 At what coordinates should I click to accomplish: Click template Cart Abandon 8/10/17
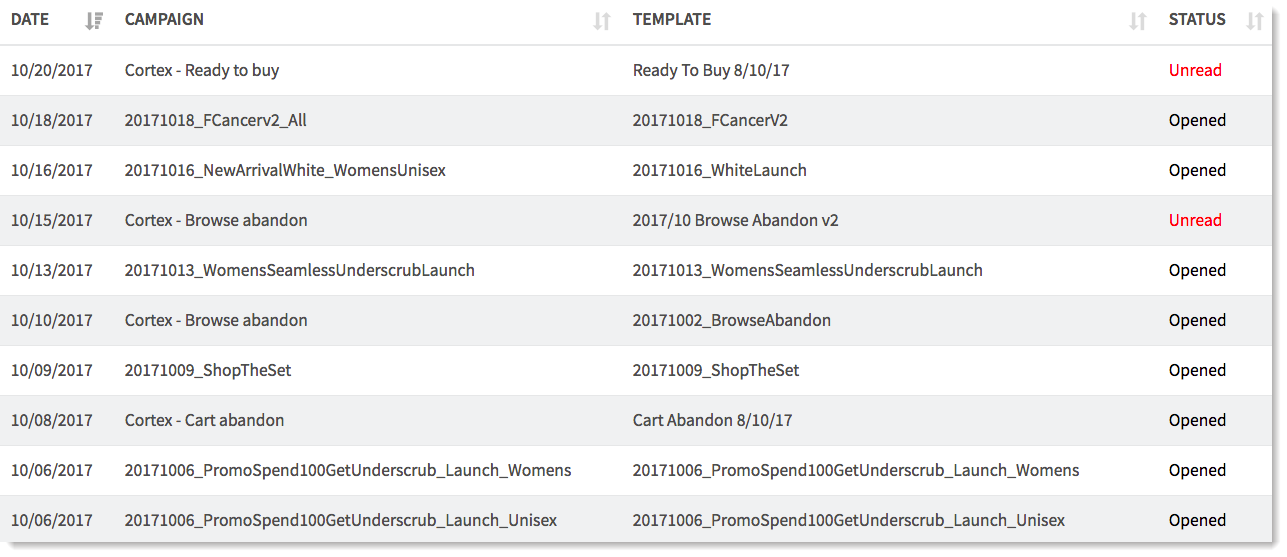[x=712, y=421]
